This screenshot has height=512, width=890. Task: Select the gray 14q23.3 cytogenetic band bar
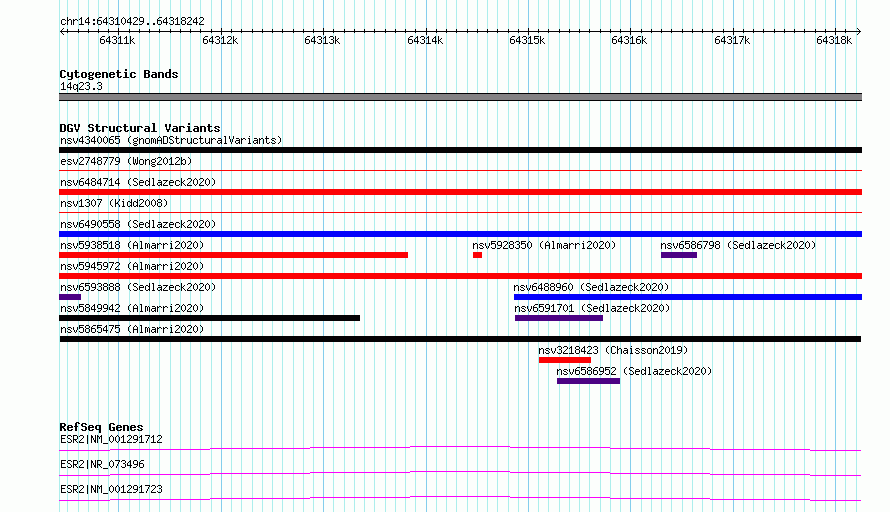pyautogui.click(x=460, y=98)
